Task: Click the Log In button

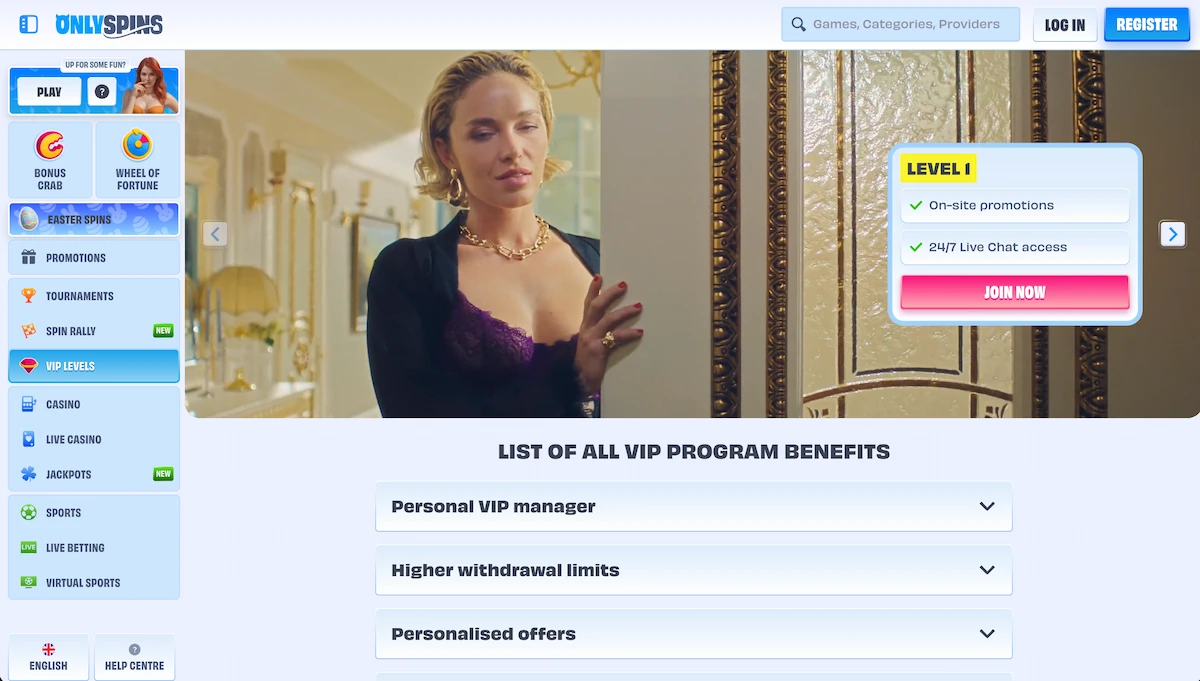Action: [1065, 25]
